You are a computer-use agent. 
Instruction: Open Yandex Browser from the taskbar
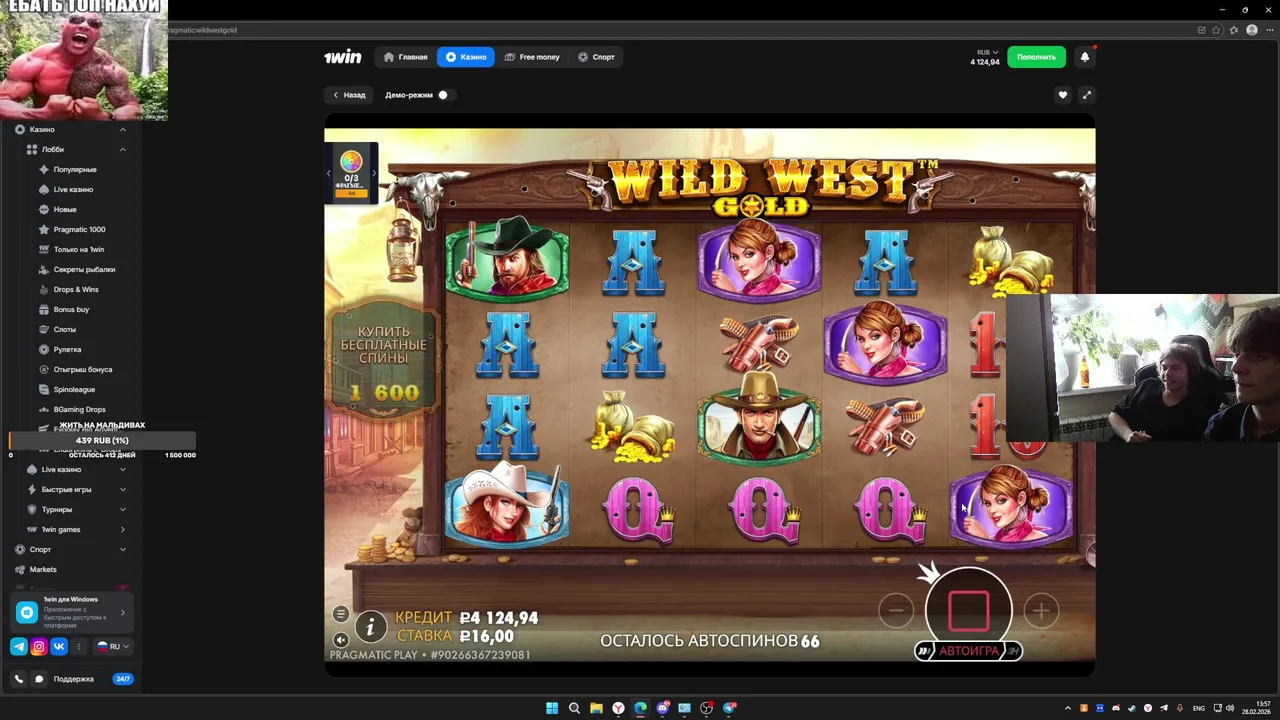coord(618,708)
